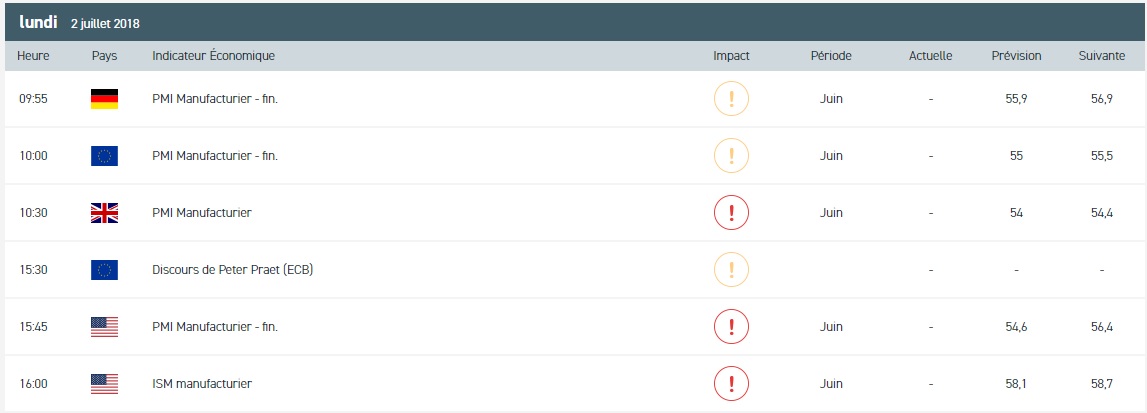Open the ISM manufacturier indicator
The width and height of the screenshot is (1147, 413).
[x=202, y=383]
